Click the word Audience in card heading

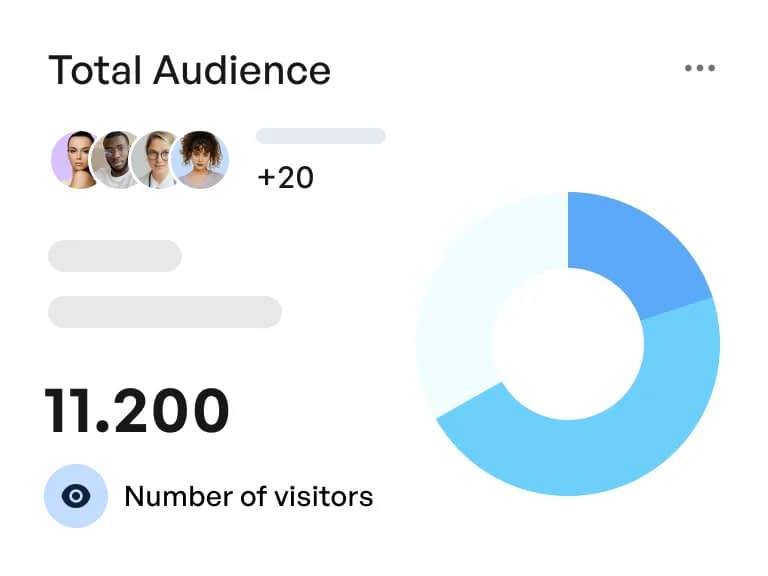(x=241, y=70)
